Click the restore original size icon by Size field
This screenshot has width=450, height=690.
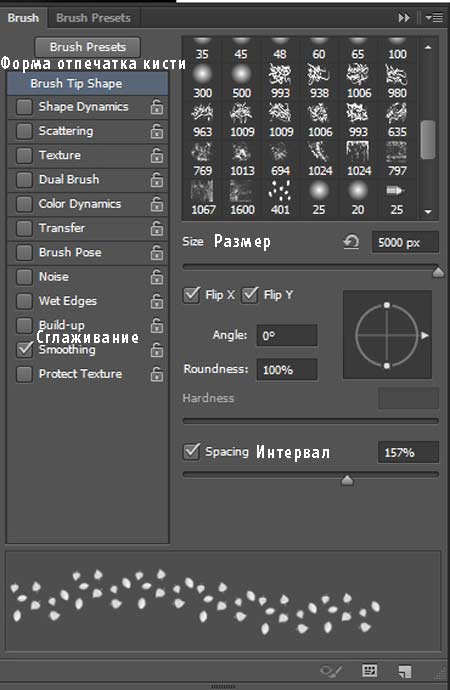click(351, 242)
